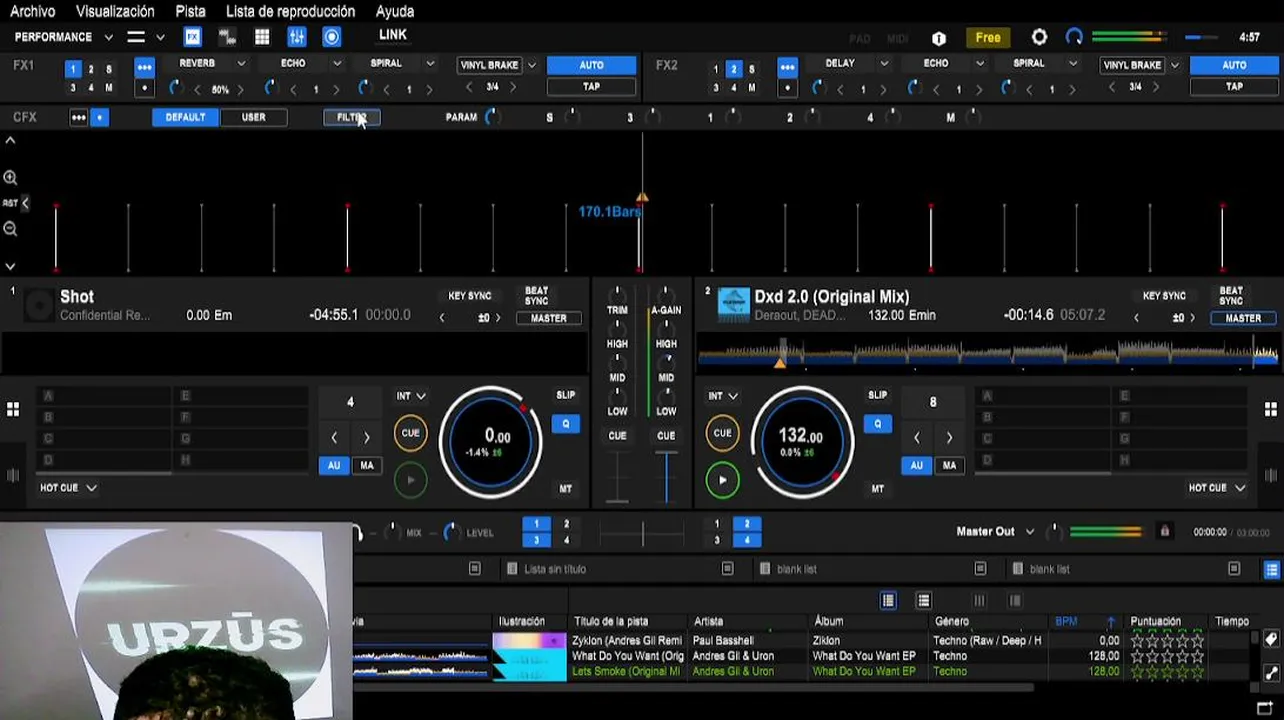
Task: Toggle MT master tempo on deck 1
Action: click(x=565, y=489)
